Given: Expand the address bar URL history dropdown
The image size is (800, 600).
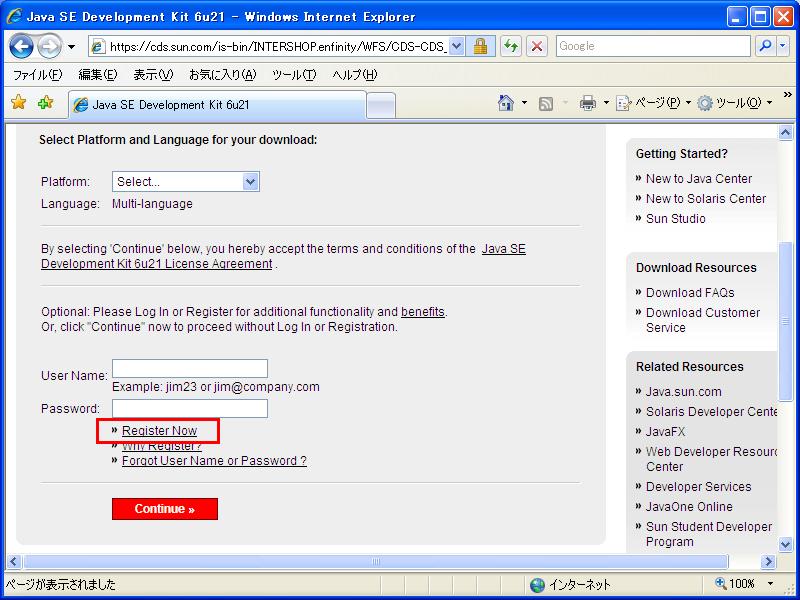Looking at the screenshot, I should [457, 46].
